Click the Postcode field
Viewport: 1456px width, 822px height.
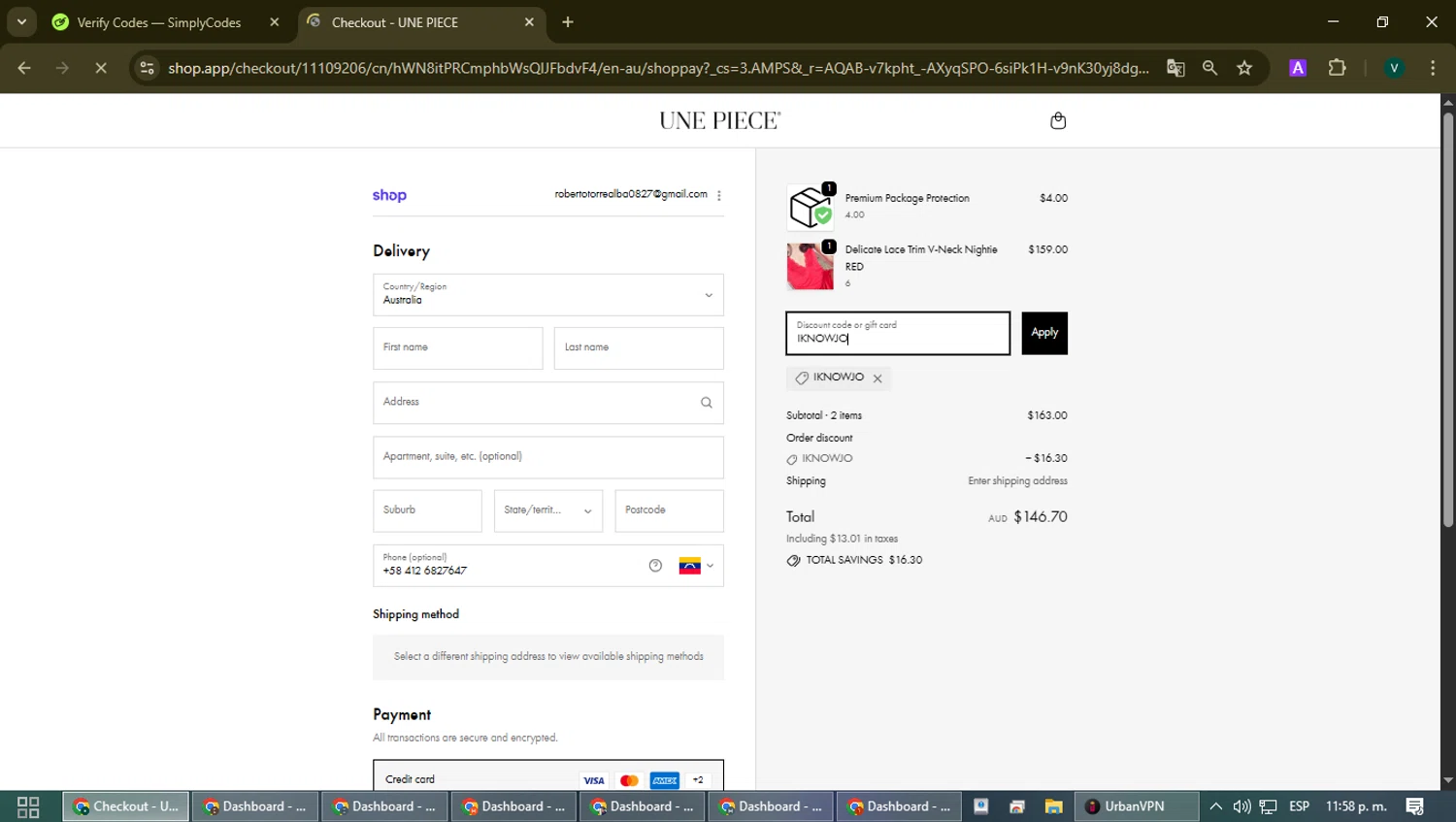[x=670, y=510]
